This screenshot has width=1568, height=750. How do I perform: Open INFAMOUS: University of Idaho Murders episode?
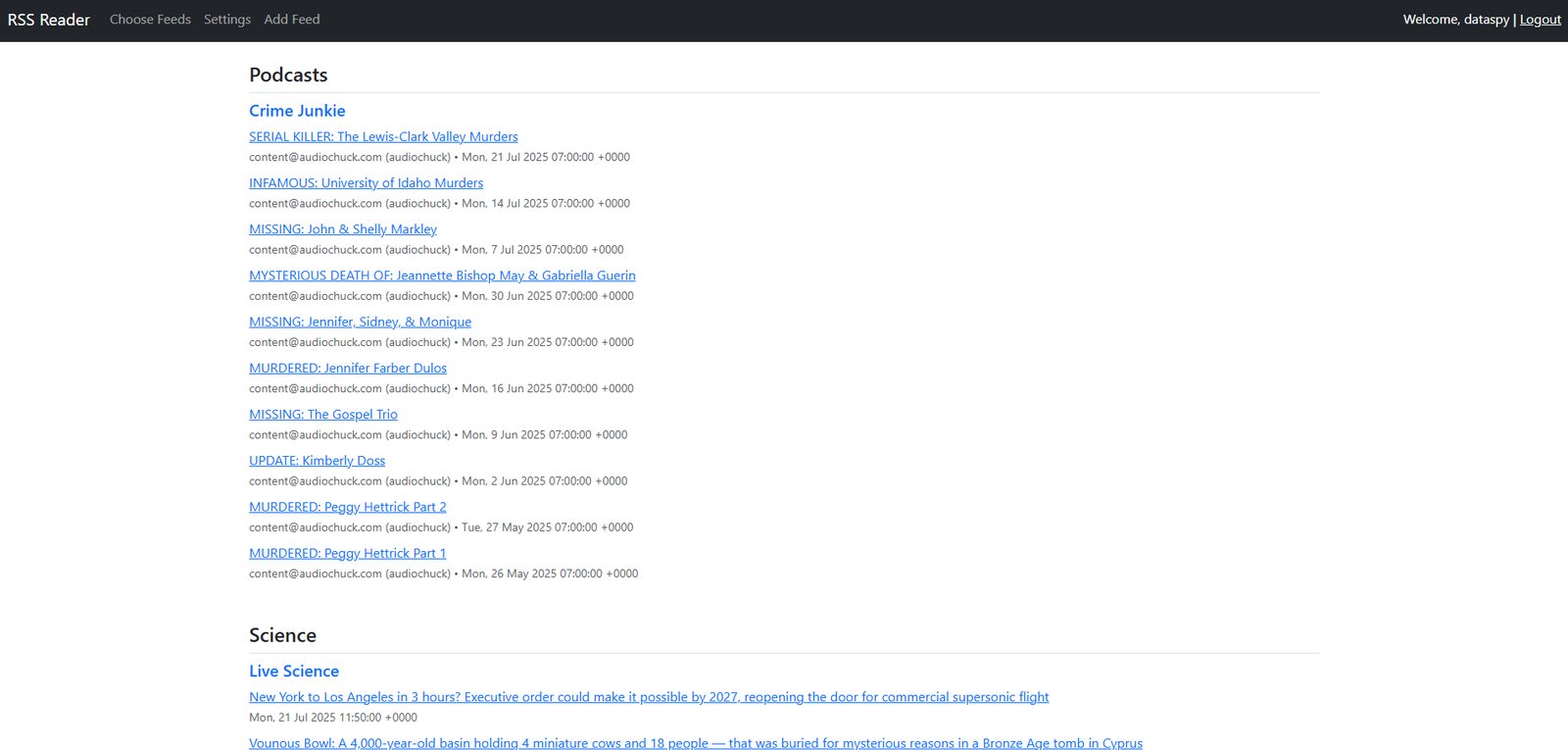tap(366, 182)
